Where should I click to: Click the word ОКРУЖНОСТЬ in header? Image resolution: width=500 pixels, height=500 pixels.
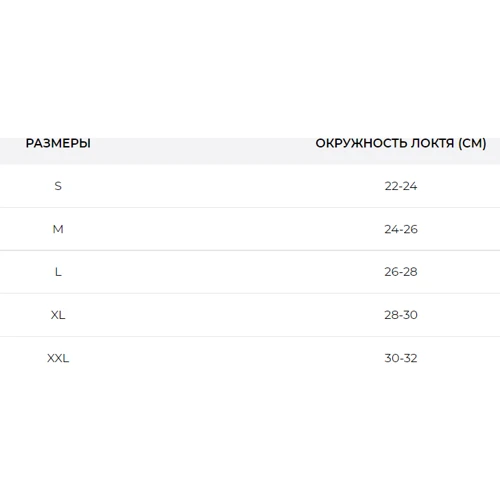pos(361,143)
